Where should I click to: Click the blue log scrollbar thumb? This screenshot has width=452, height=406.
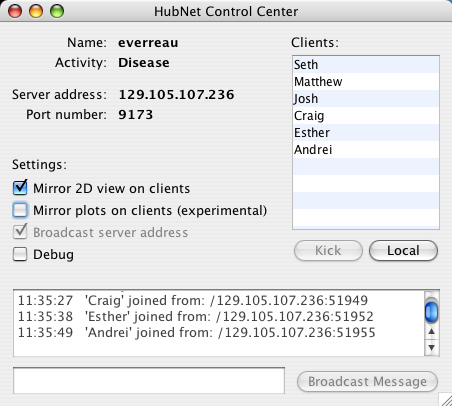point(431,311)
